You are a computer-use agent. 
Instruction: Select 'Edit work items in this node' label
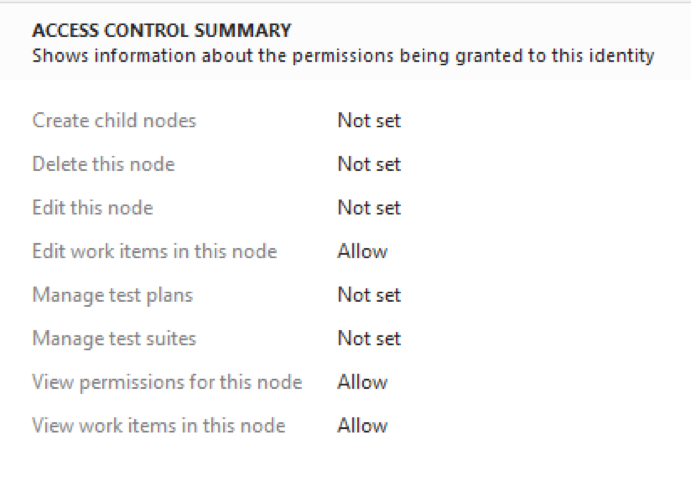pyautogui.click(x=154, y=251)
